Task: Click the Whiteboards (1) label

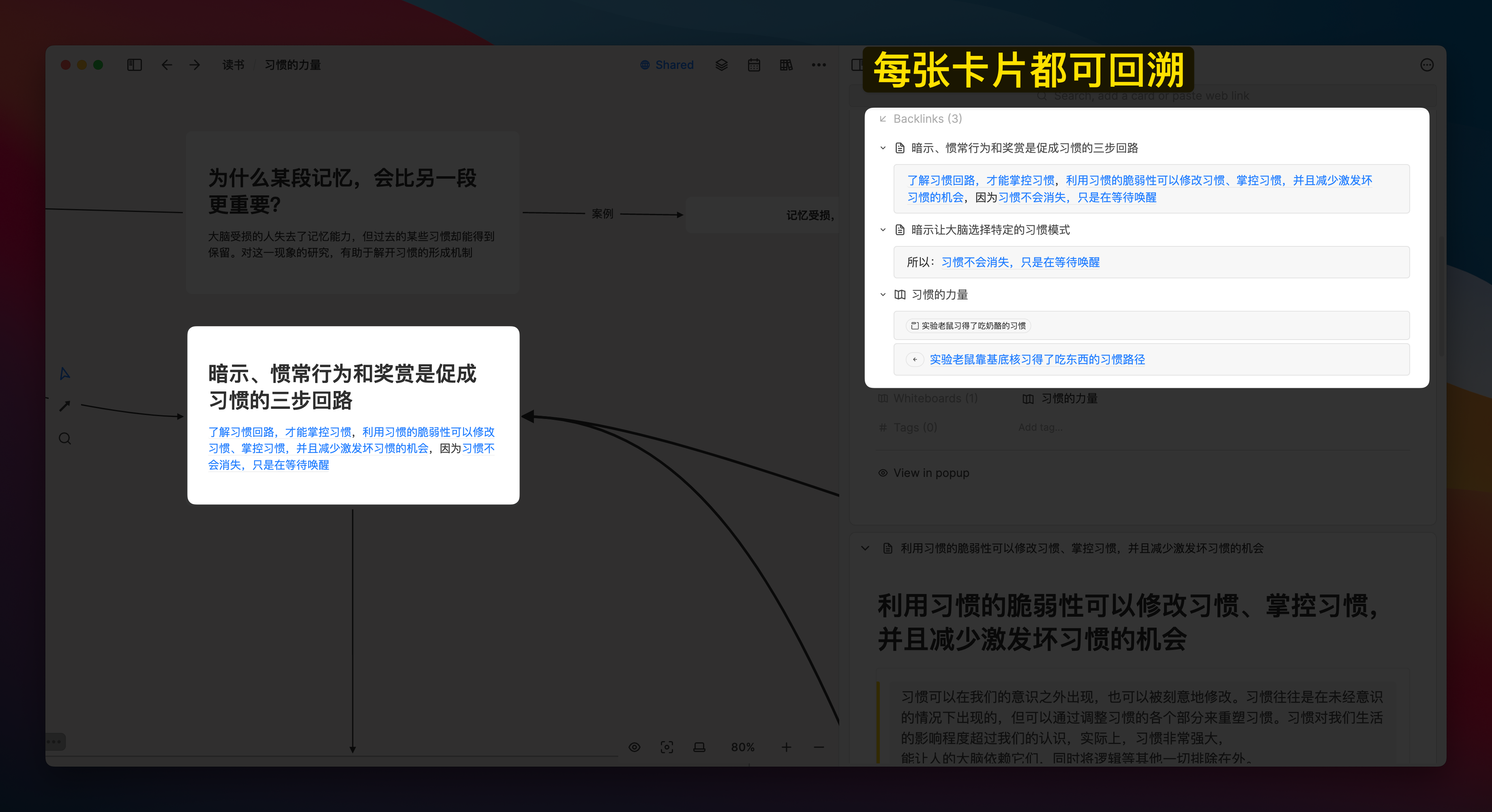Action: click(928, 398)
